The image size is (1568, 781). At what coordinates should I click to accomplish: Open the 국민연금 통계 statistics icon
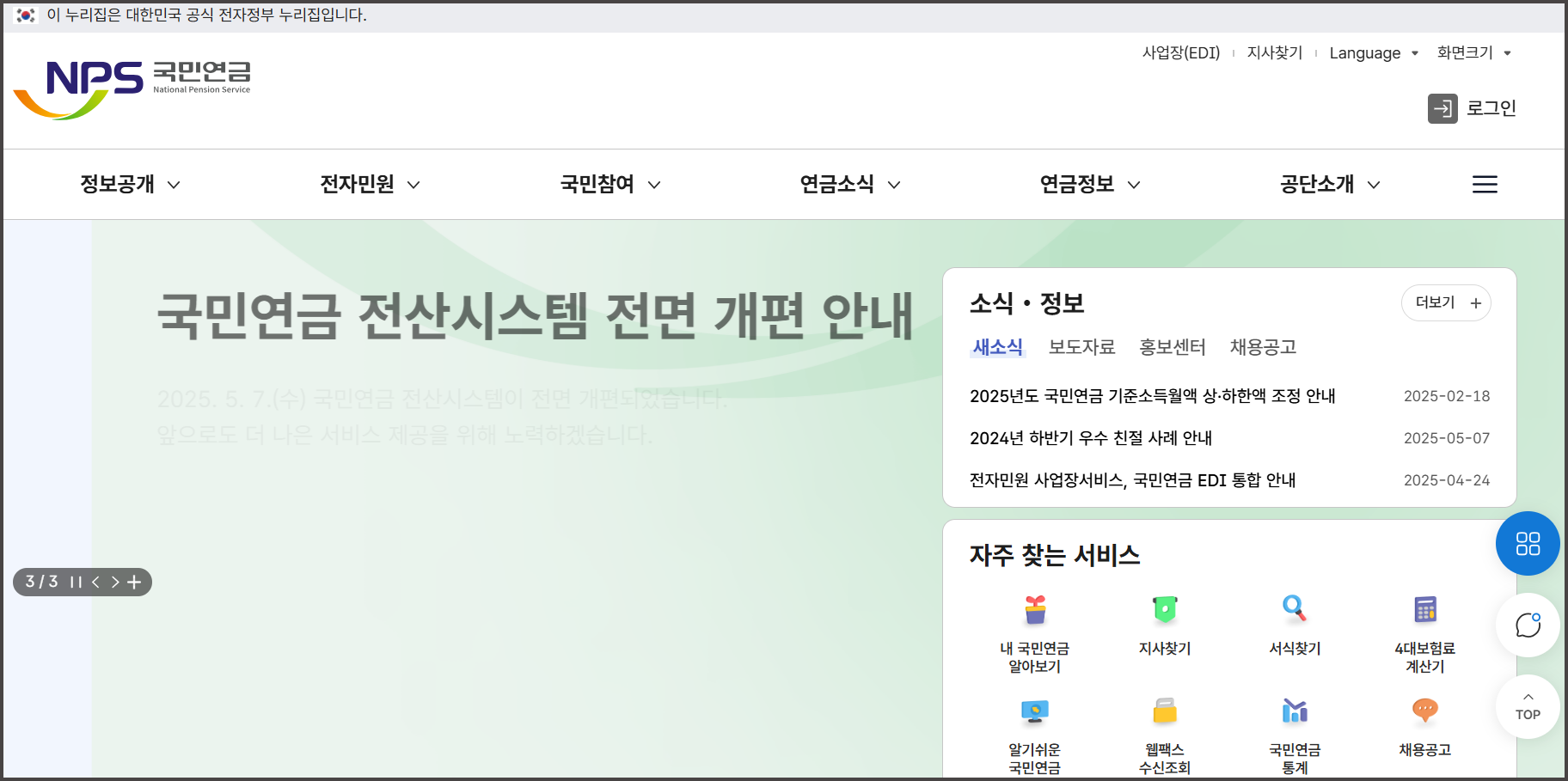click(1294, 711)
